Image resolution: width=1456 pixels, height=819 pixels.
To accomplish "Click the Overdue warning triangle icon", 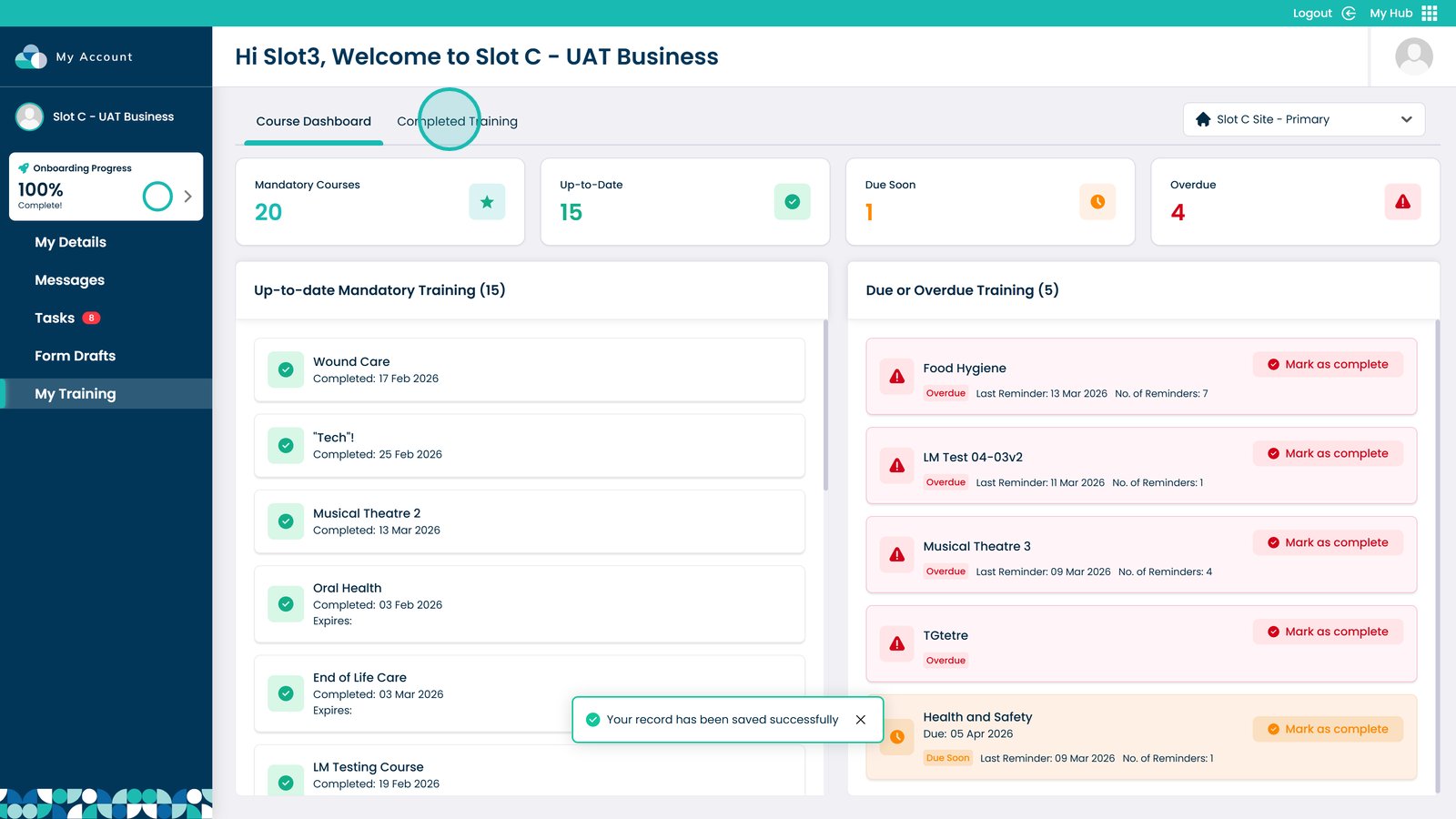I will (x=1402, y=202).
